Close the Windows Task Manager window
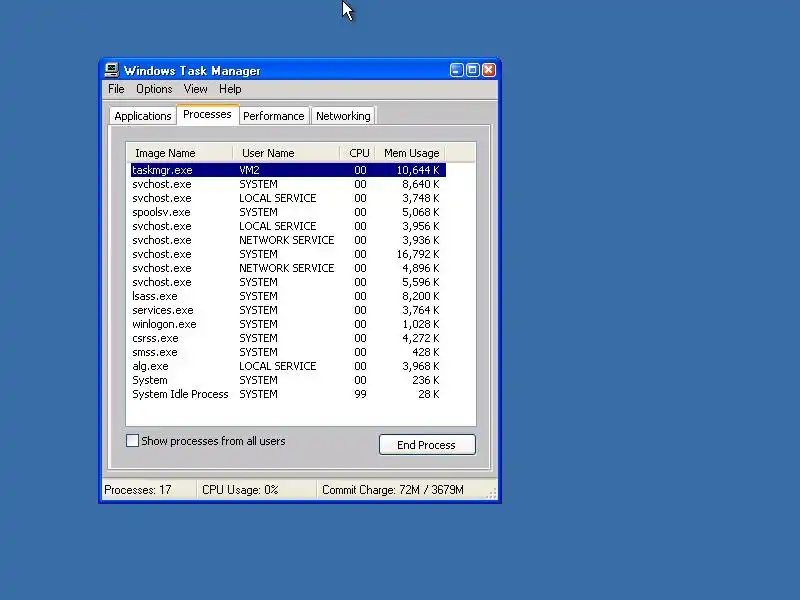This screenshot has height=600, width=800. click(489, 70)
